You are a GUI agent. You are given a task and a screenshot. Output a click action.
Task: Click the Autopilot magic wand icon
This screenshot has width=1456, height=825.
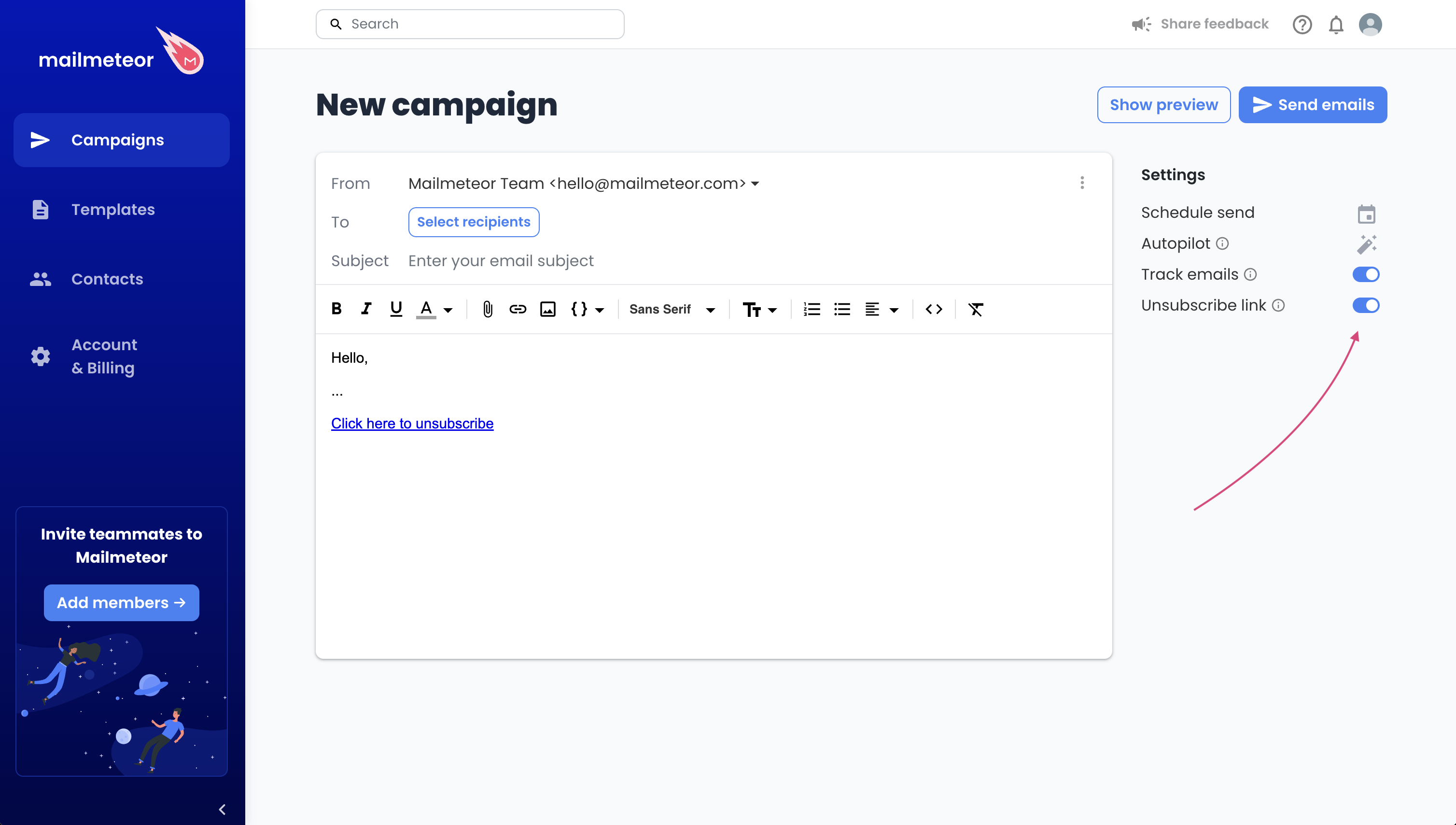click(1367, 244)
